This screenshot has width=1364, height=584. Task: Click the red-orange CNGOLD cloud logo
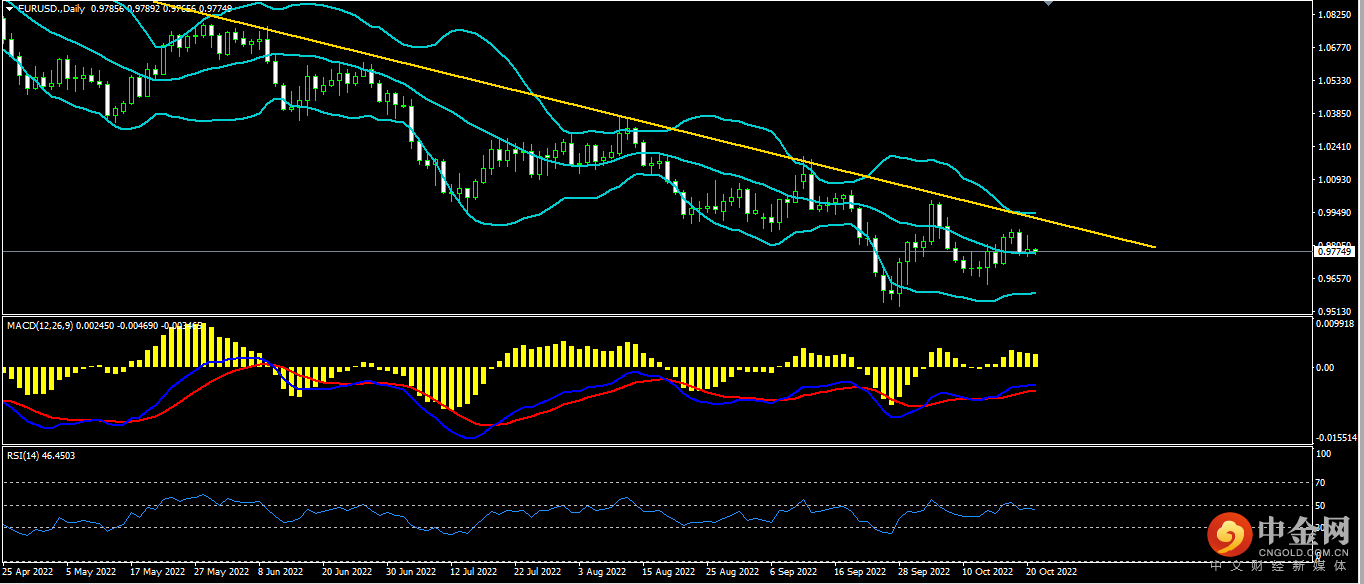[x=1228, y=537]
